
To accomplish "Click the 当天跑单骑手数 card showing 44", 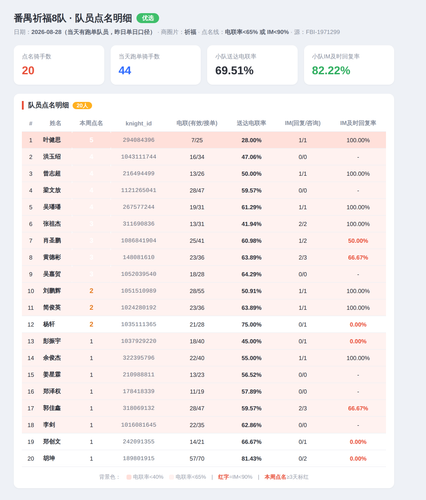I will click(156, 65).
